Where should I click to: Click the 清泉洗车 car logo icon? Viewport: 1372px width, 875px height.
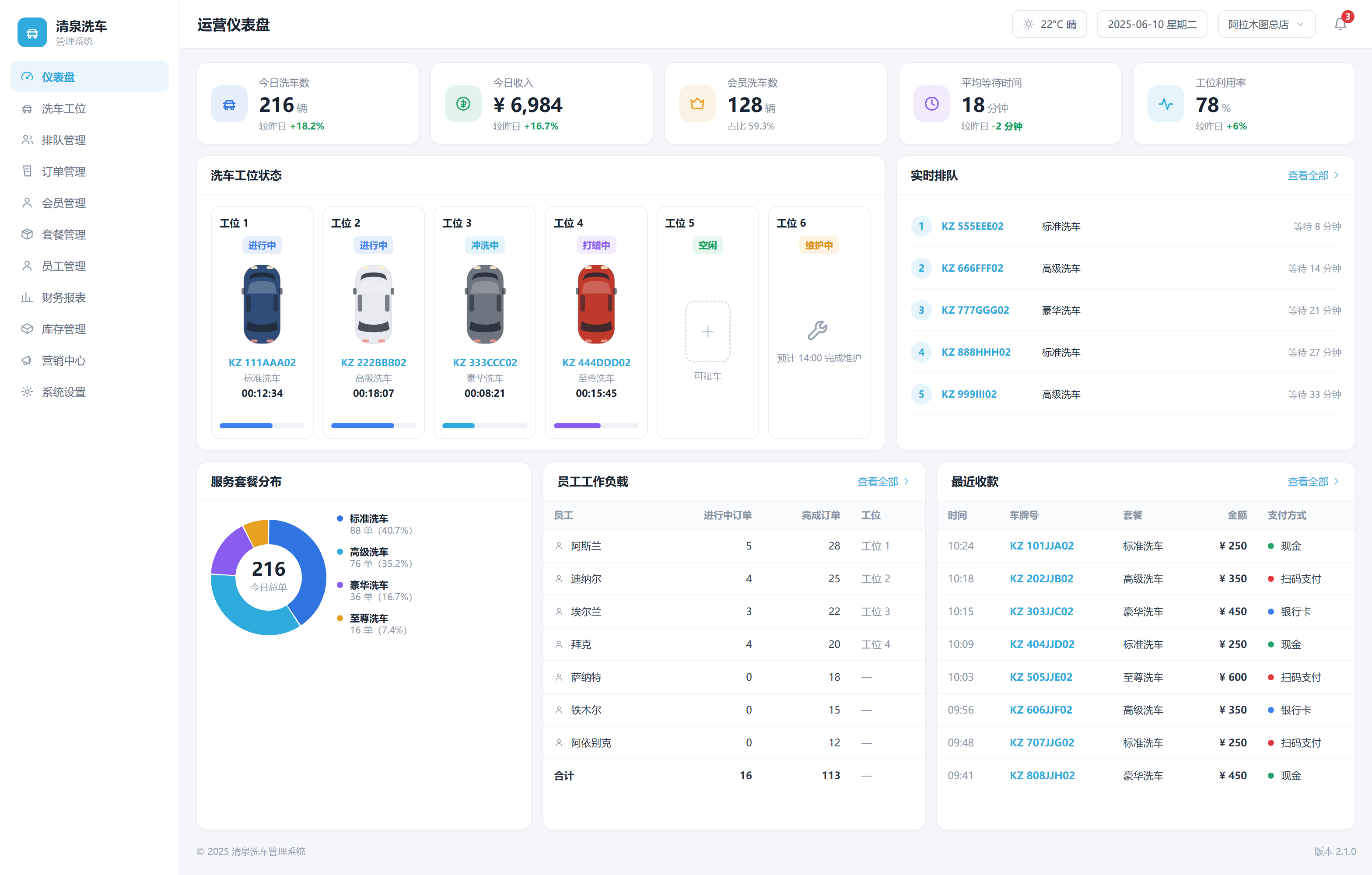tap(32, 32)
